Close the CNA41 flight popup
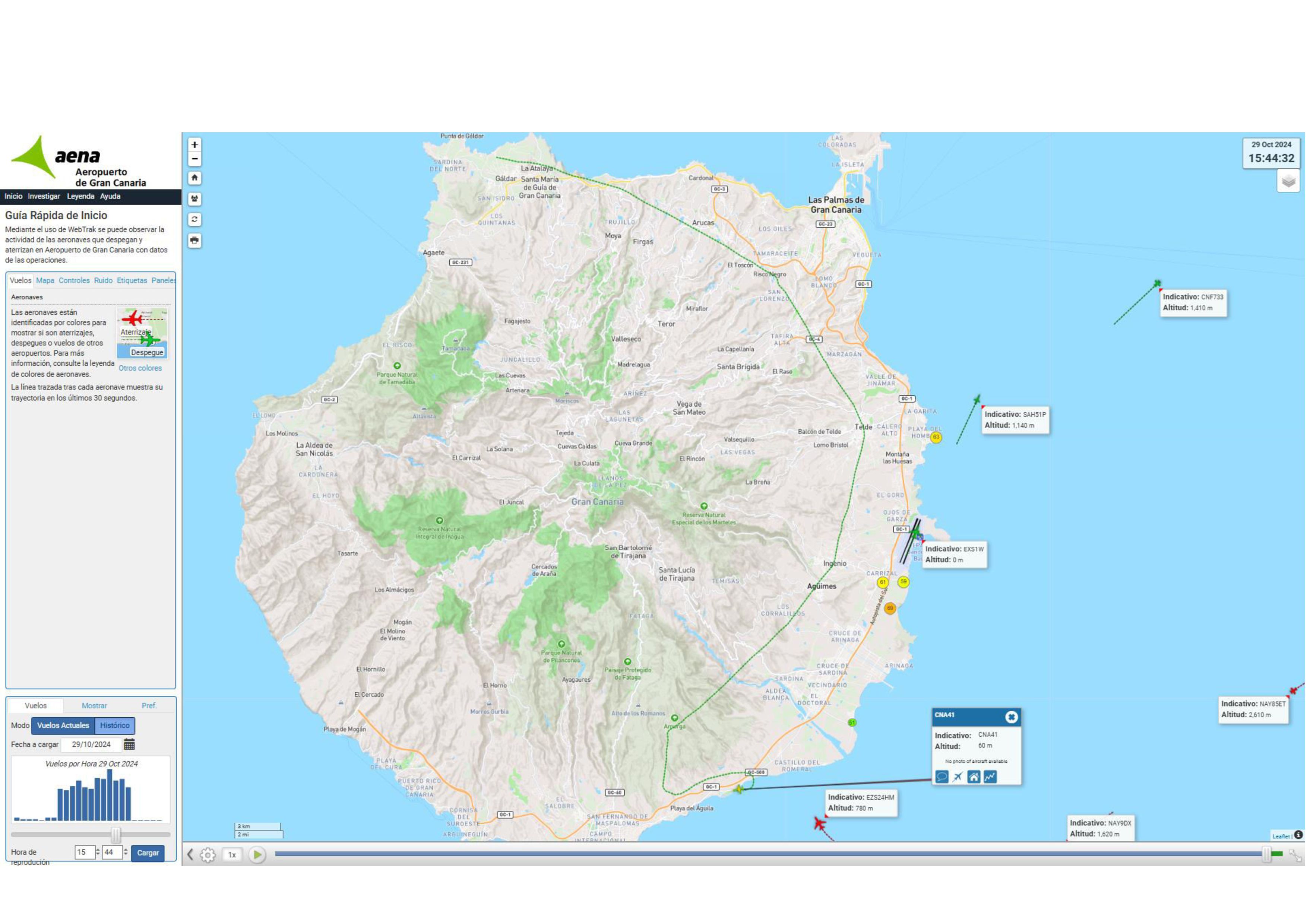This screenshot has width=1307, height=924. (x=1011, y=717)
